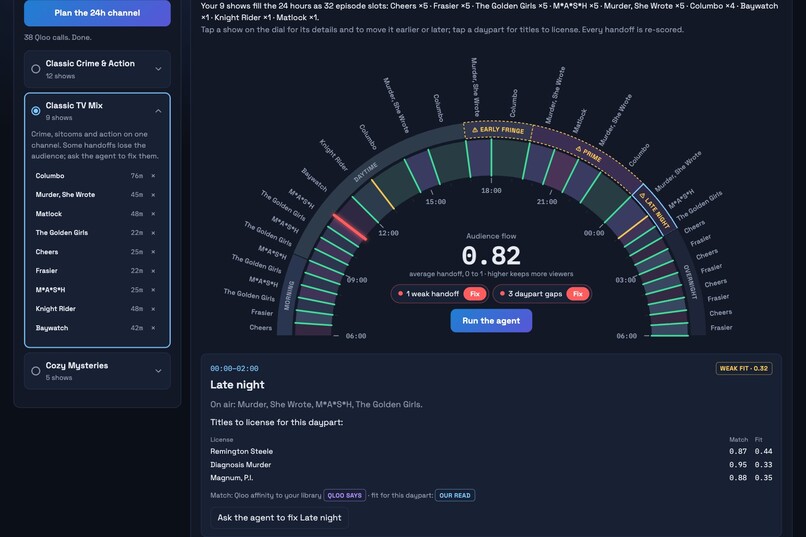Remove The Golden Girls from list

coord(153,233)
